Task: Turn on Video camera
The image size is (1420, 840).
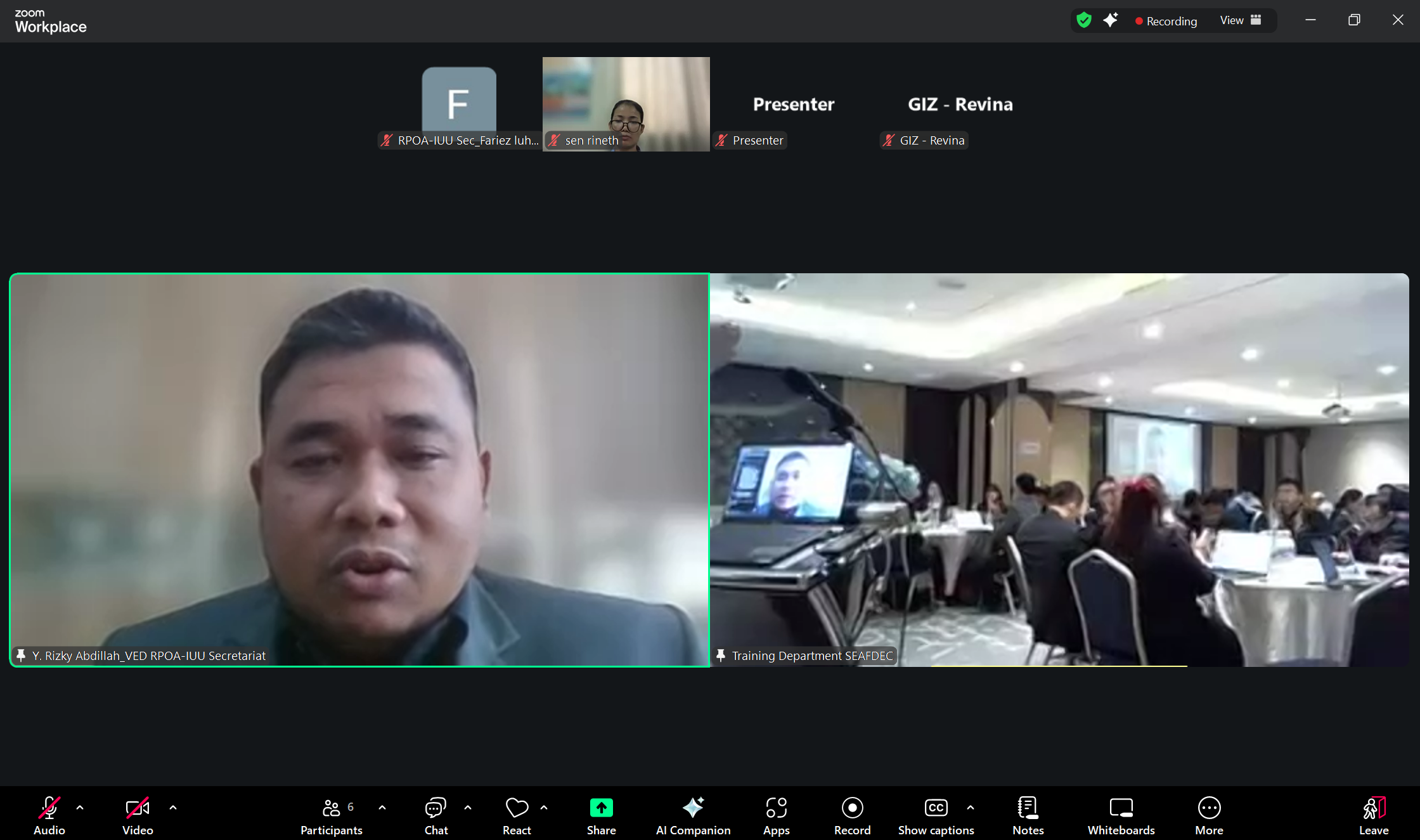Action: pyautogui.click(x=138, y=815)
